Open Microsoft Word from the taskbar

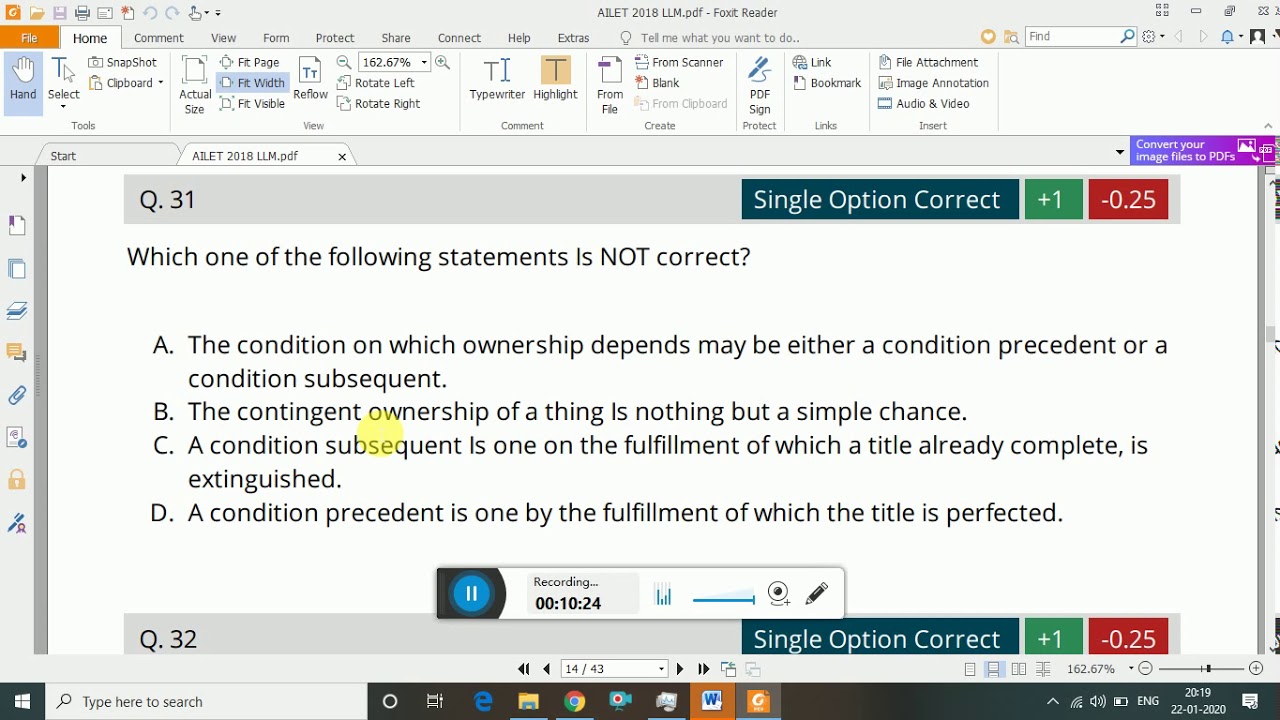click(712, 701)
